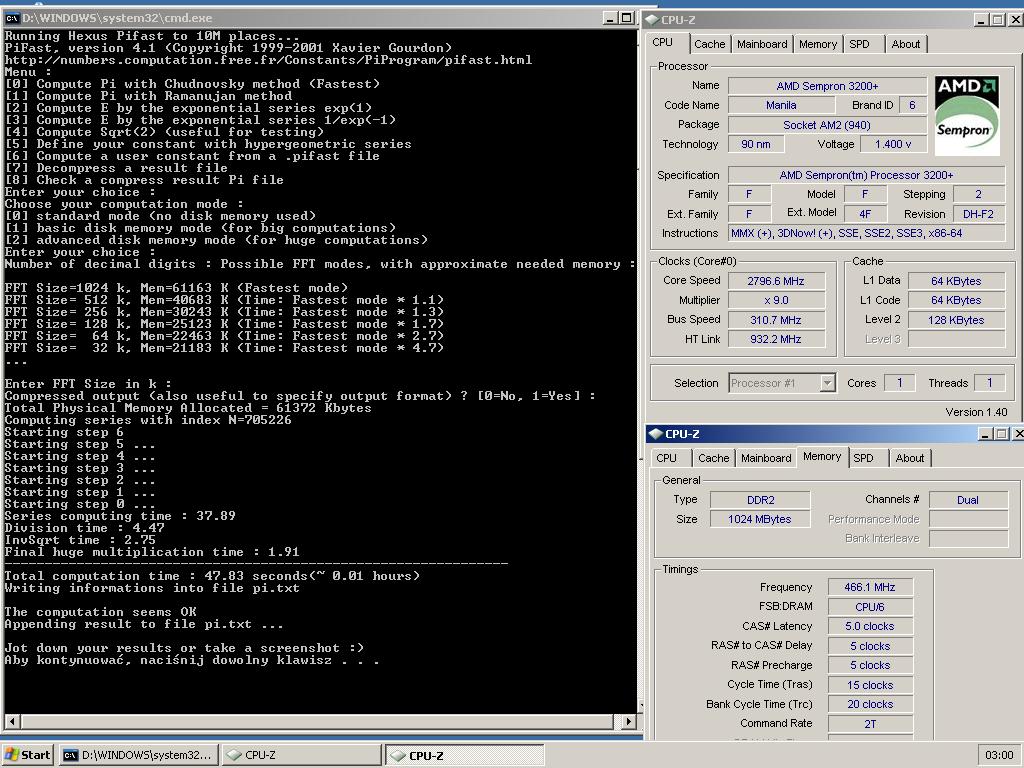Image resolution: width=1024 pixels, height=768 pixels.
Task: Open About tab in top CPU-Z
Action: point(906,44)
